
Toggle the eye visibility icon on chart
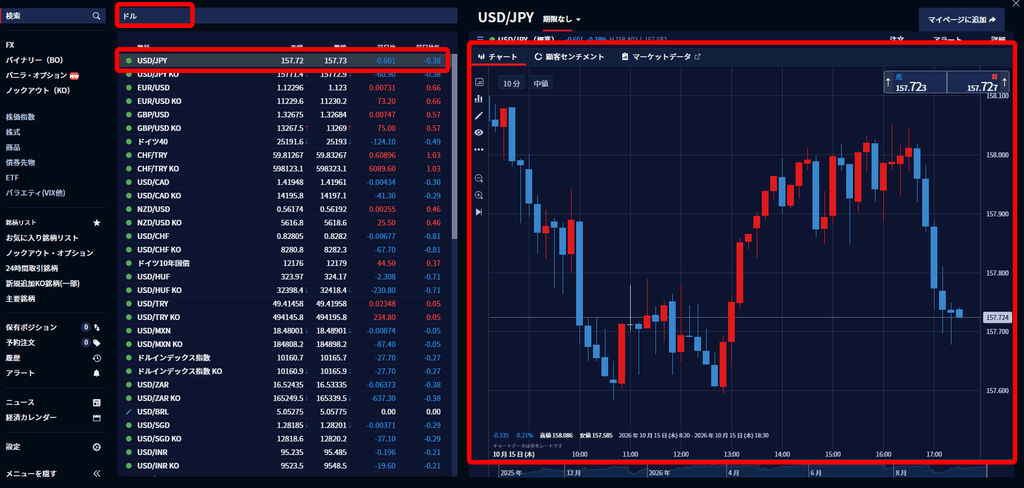point(479,132)
